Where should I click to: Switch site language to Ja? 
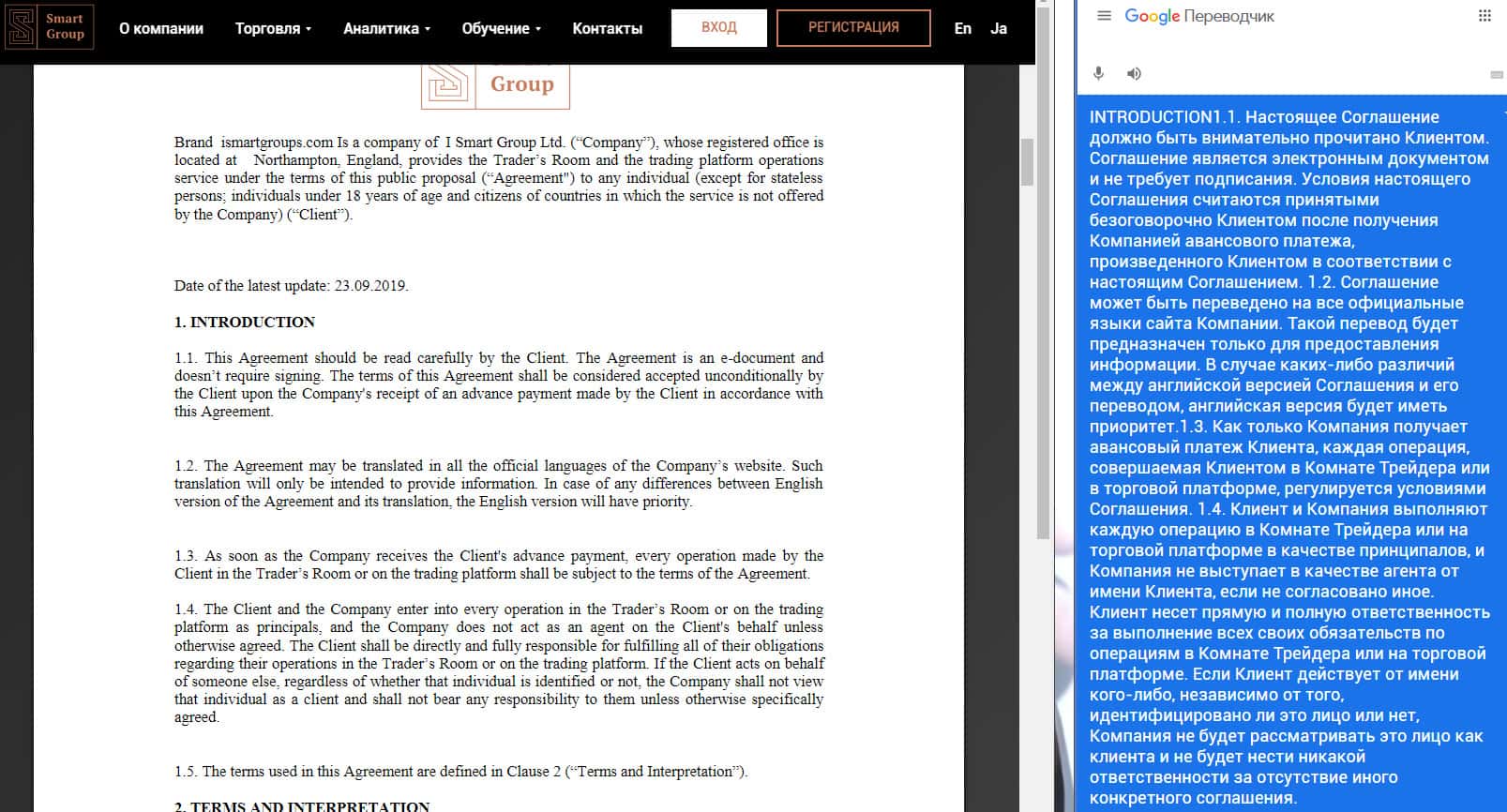click(x=999, y=28)
